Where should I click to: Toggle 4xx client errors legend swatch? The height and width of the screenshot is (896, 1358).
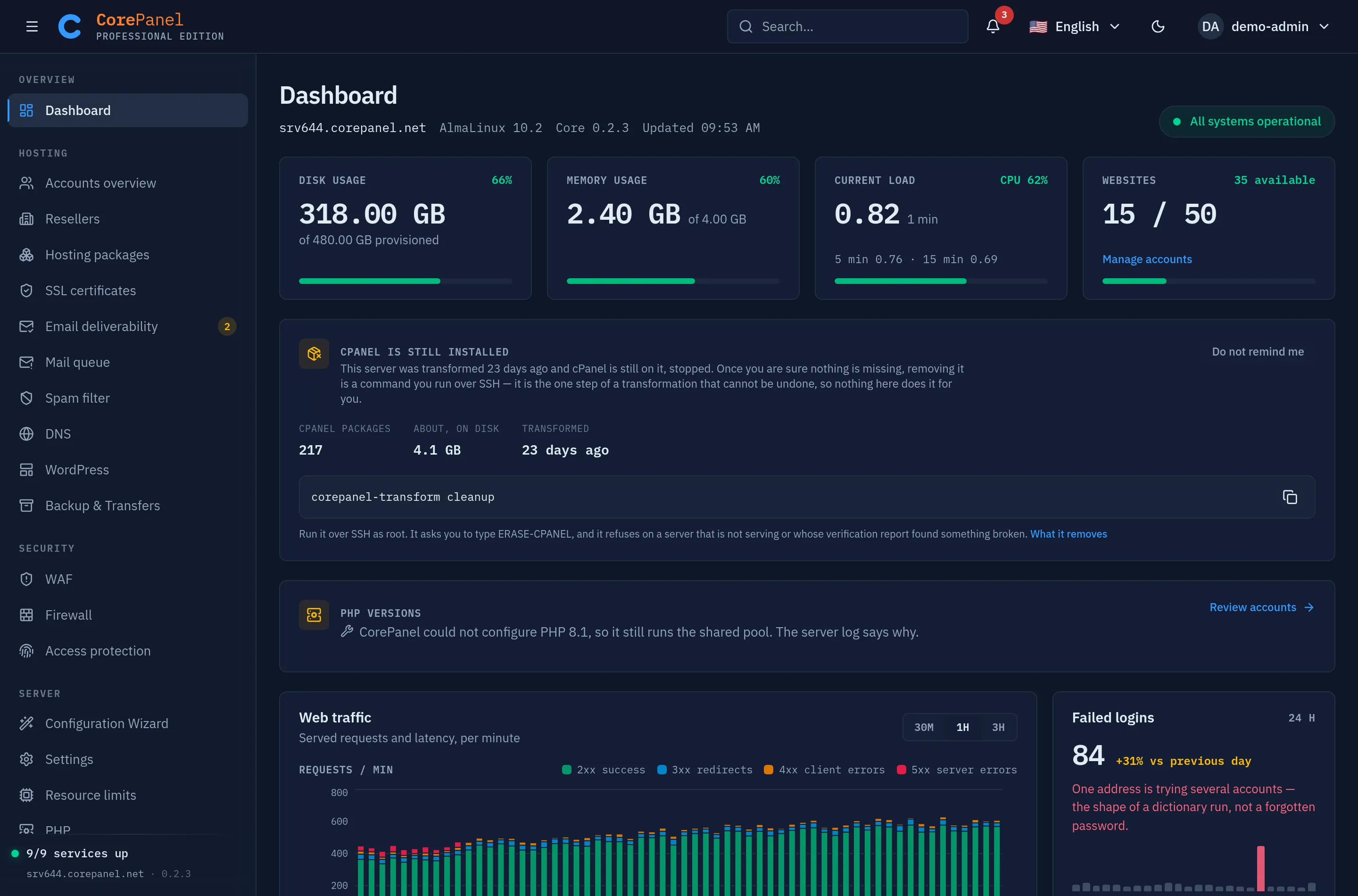click(769, 770)
